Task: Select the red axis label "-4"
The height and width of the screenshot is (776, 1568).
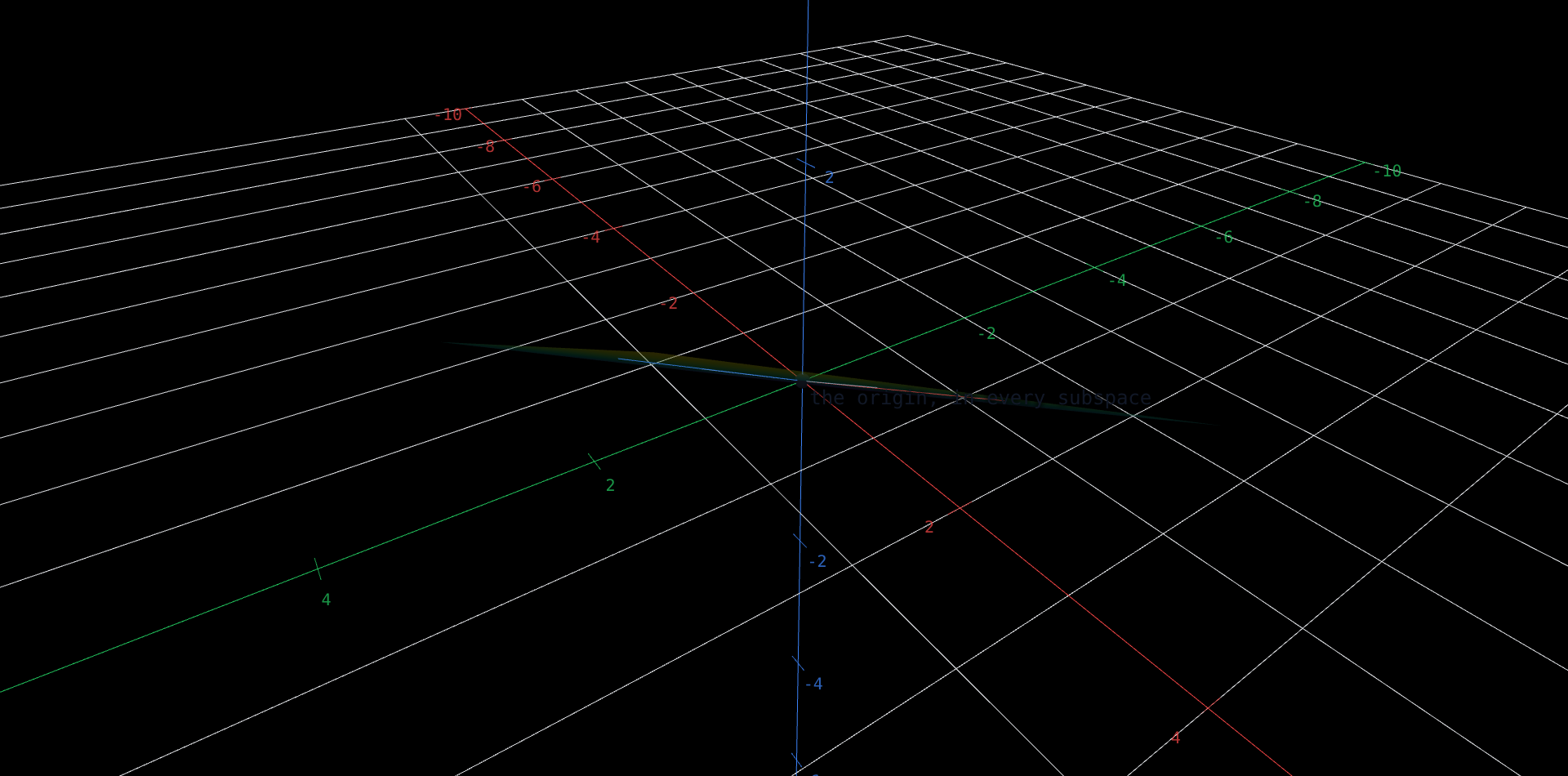Action: tap(592, 238)
